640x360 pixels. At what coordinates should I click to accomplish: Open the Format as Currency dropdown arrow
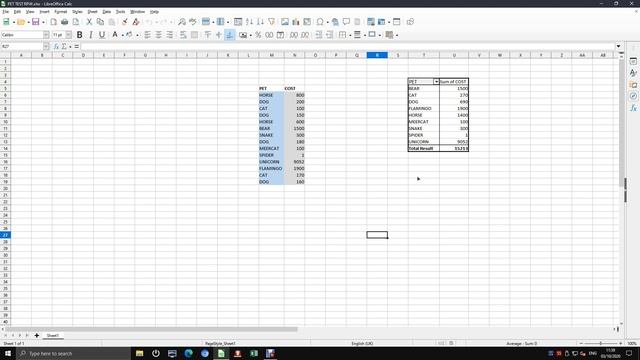click(x=251, y=35)
